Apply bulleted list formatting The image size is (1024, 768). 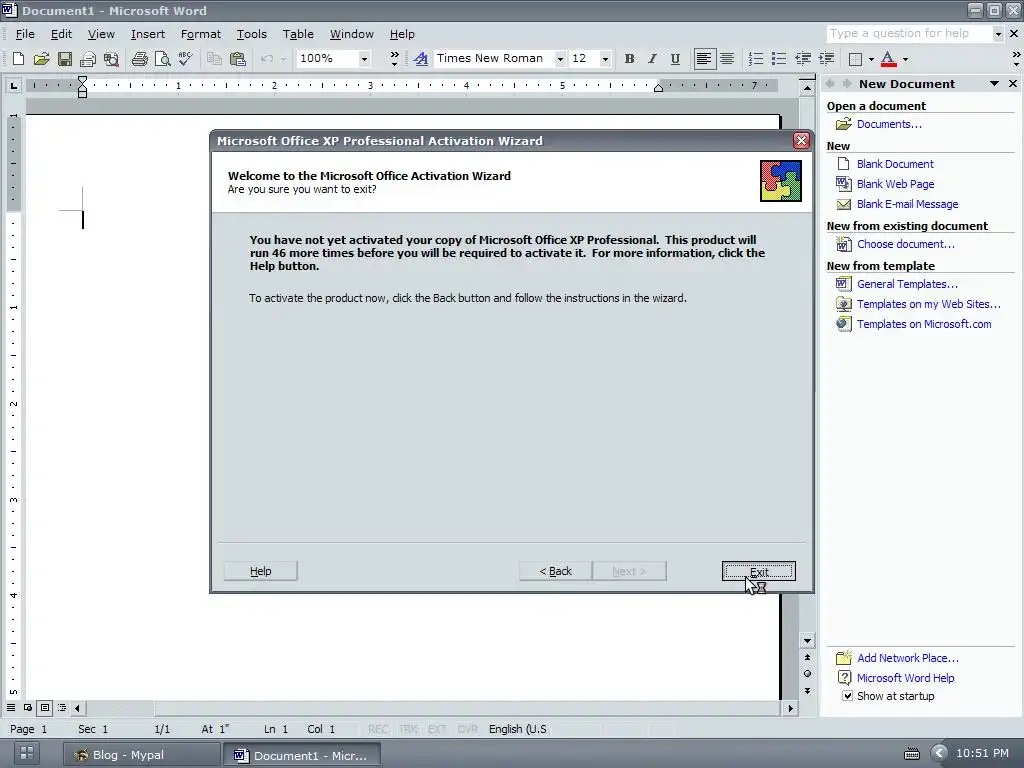pos(778,59)
